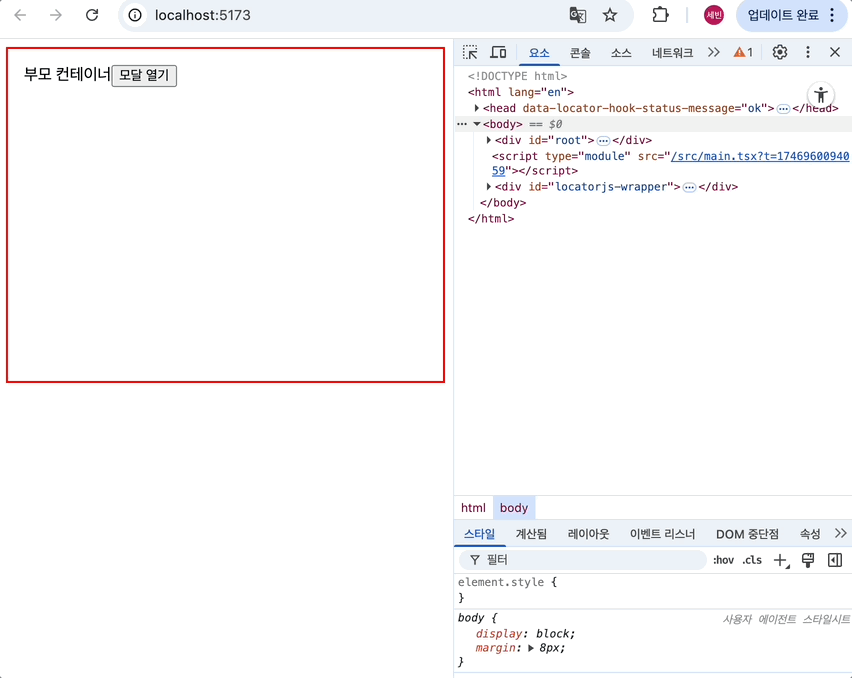Switch to the 콘솔 tab
Viewport: 852px width, 678px height.
click(x=580, y=53)
